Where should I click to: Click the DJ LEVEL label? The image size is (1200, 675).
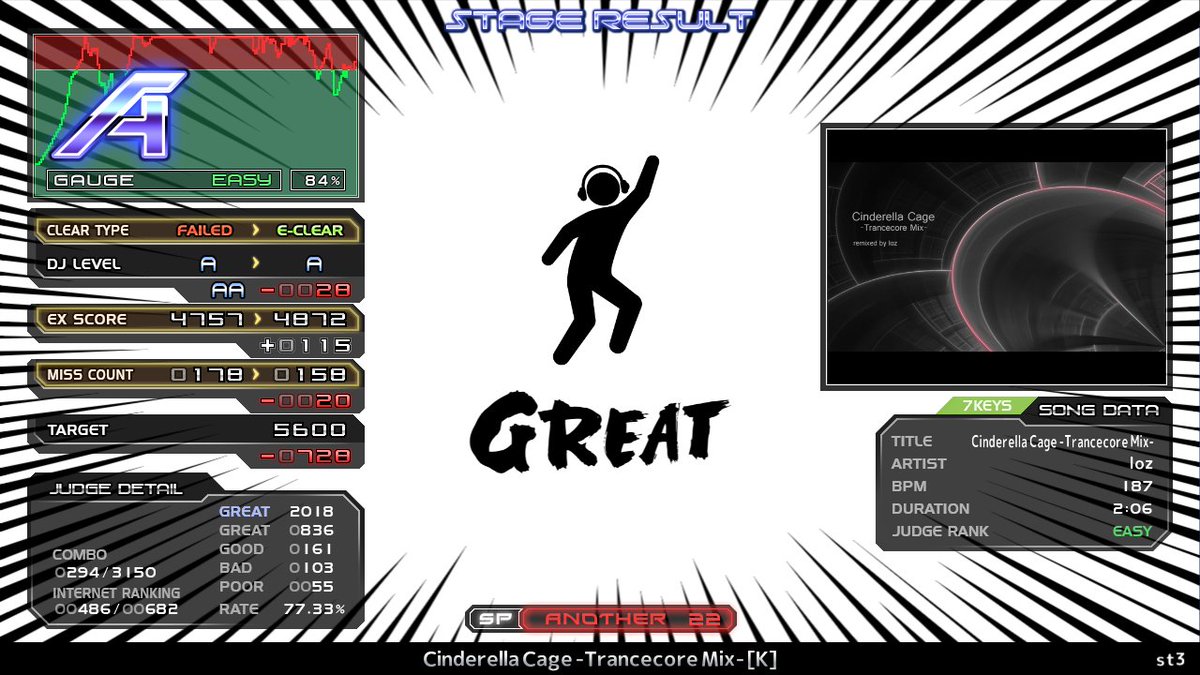click(x=84, y=264)
